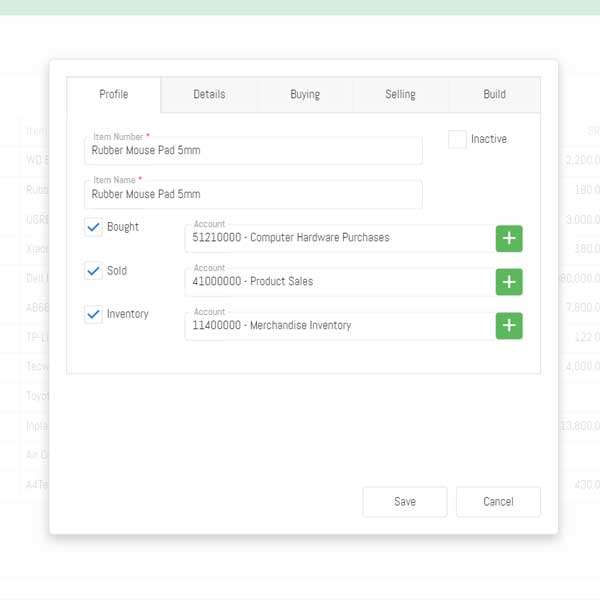Viewport: 600px width, 600px height.
Task: Click the Item Number input field
Action: (253, 151)
